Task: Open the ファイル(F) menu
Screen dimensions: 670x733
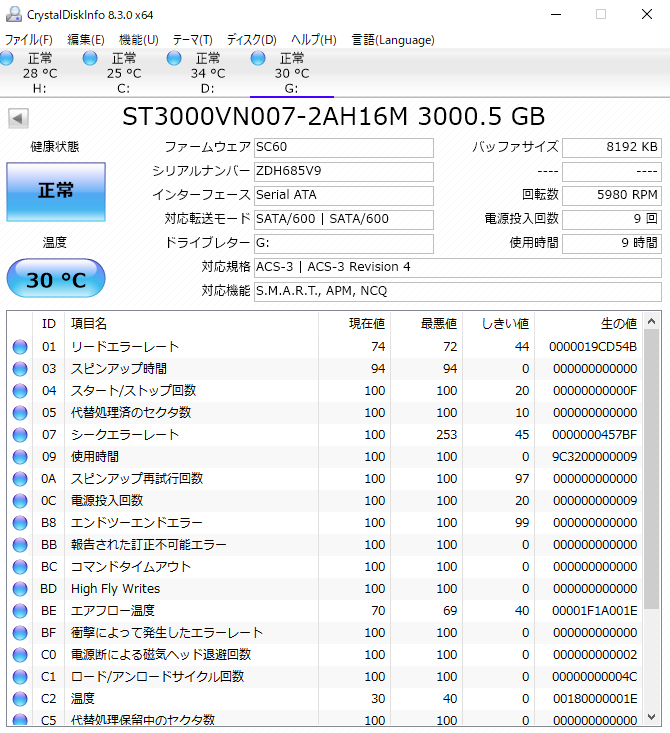Action: tap(29, 40)
